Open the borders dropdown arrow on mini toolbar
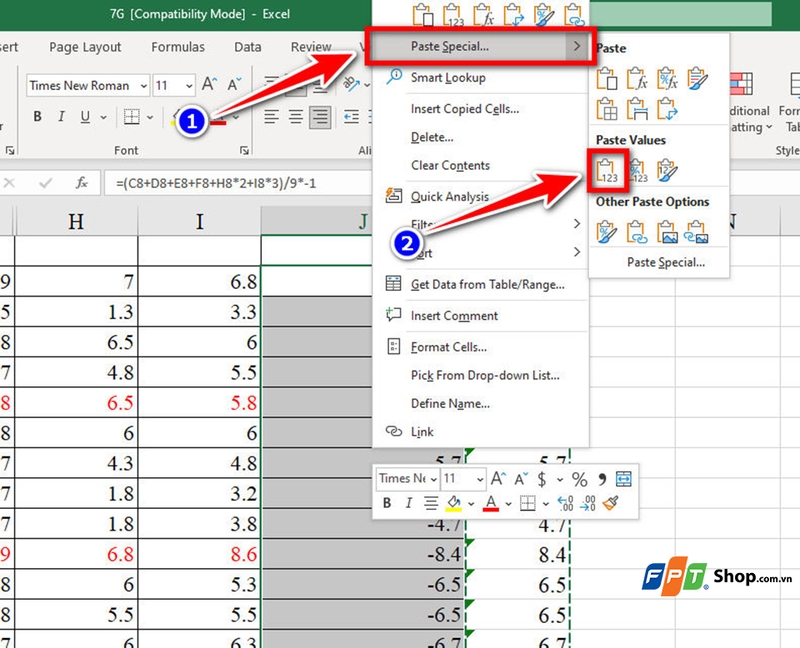The image size is (800, 648). 545,502
